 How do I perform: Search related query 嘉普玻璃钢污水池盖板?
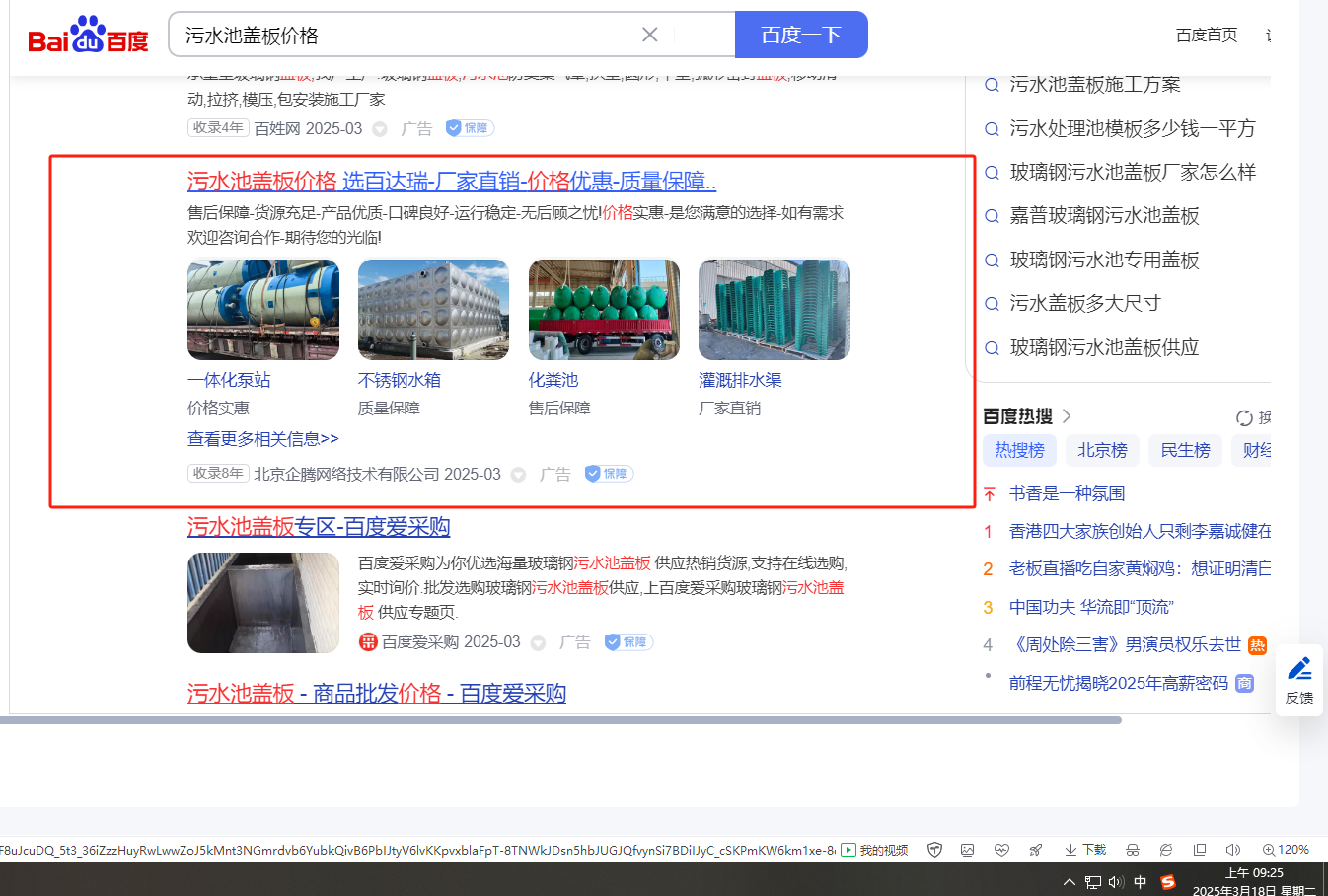point(1104,216)
